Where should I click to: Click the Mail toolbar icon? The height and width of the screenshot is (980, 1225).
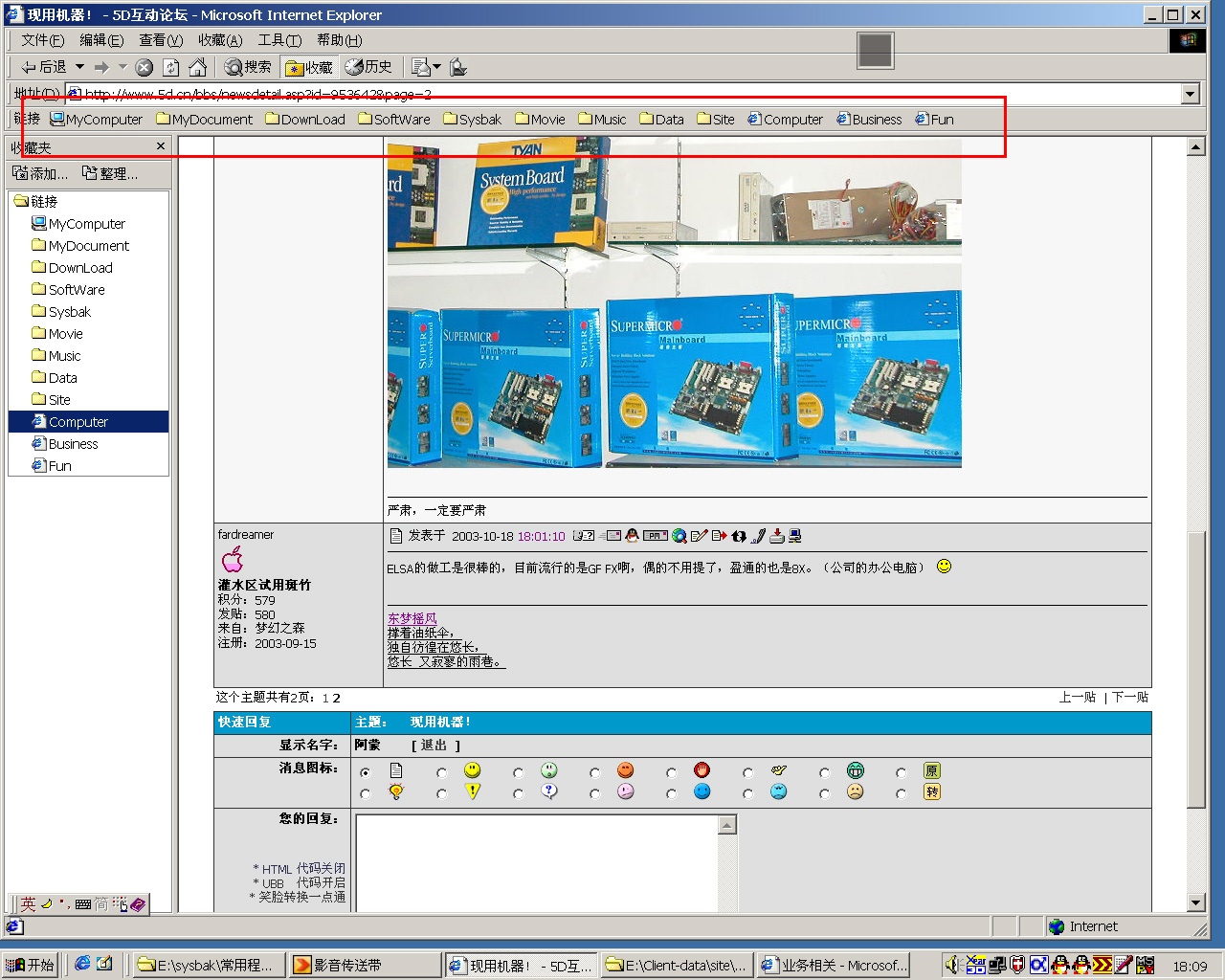(420, 67)
